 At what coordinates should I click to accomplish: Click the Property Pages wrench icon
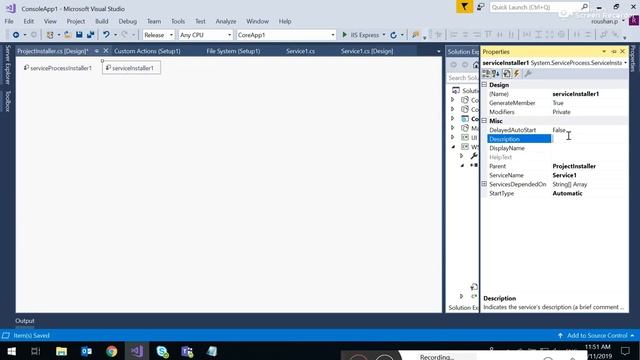point(528,73)
